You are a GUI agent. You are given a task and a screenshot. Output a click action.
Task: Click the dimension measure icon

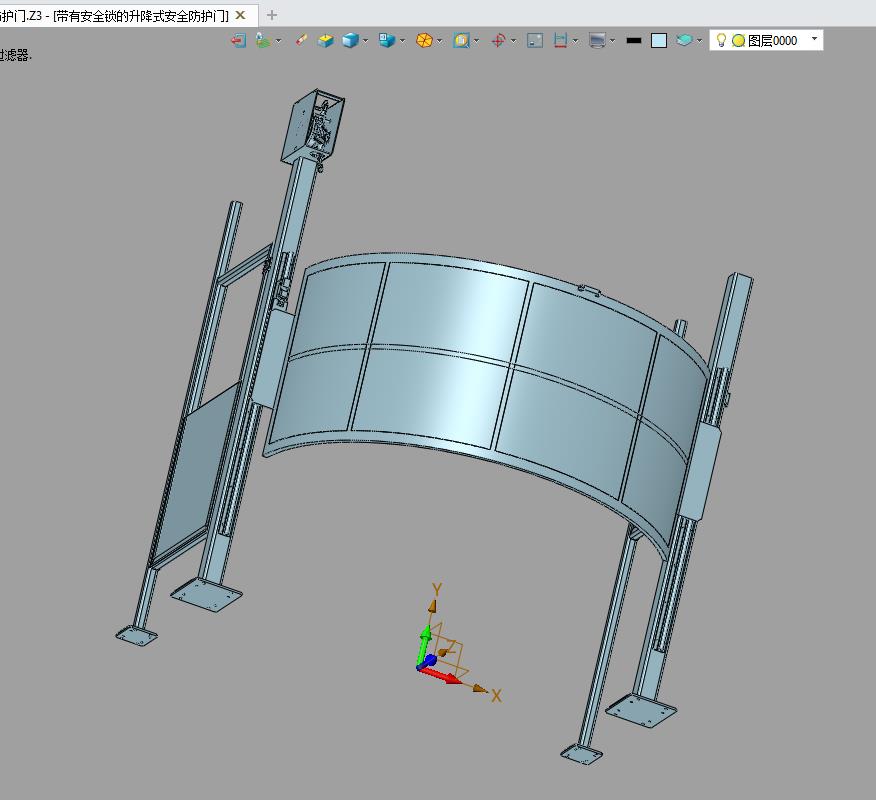pyautogui.click(x=560, y=40)
